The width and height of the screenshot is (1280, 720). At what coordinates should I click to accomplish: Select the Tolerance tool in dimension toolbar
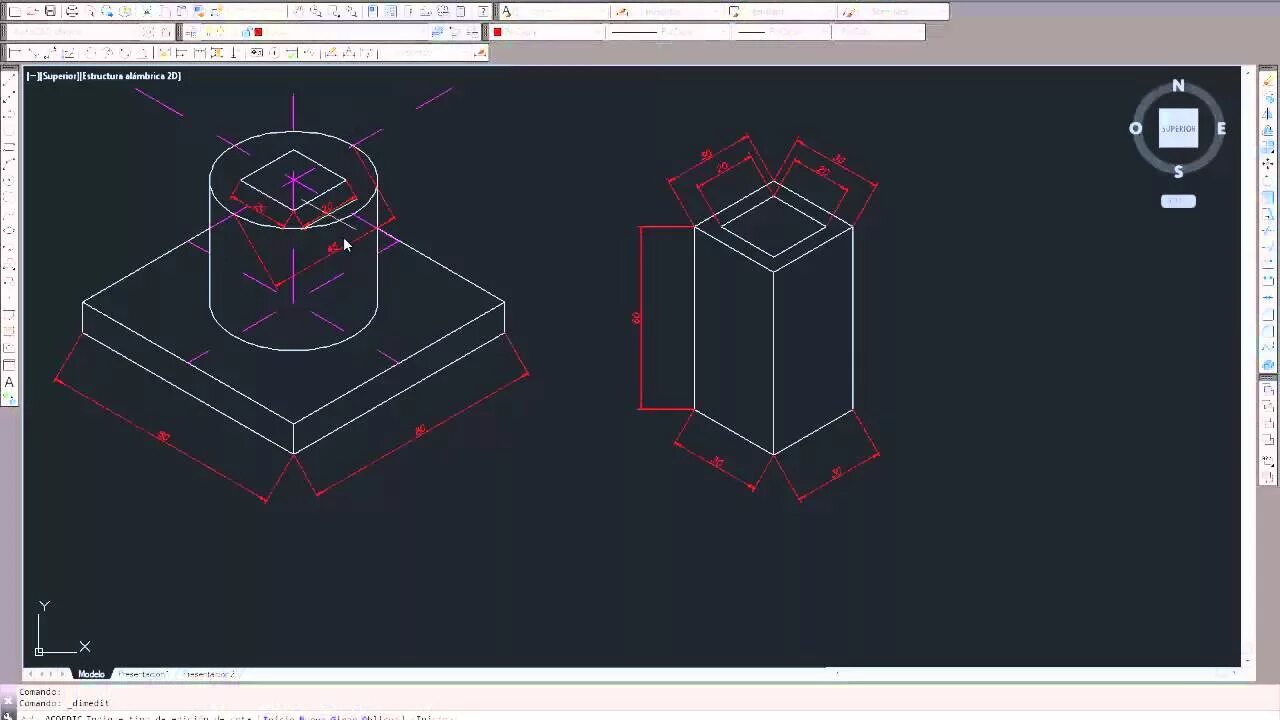coord(256,52)
